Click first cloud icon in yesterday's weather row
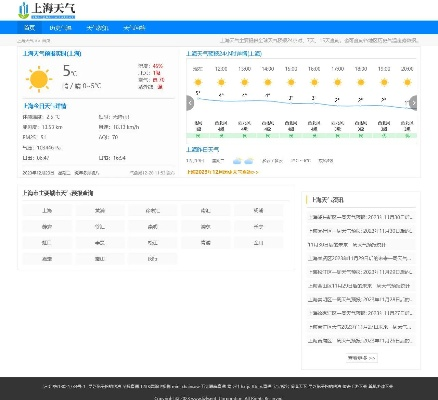 pyautogui.click(x=237, y=161)
